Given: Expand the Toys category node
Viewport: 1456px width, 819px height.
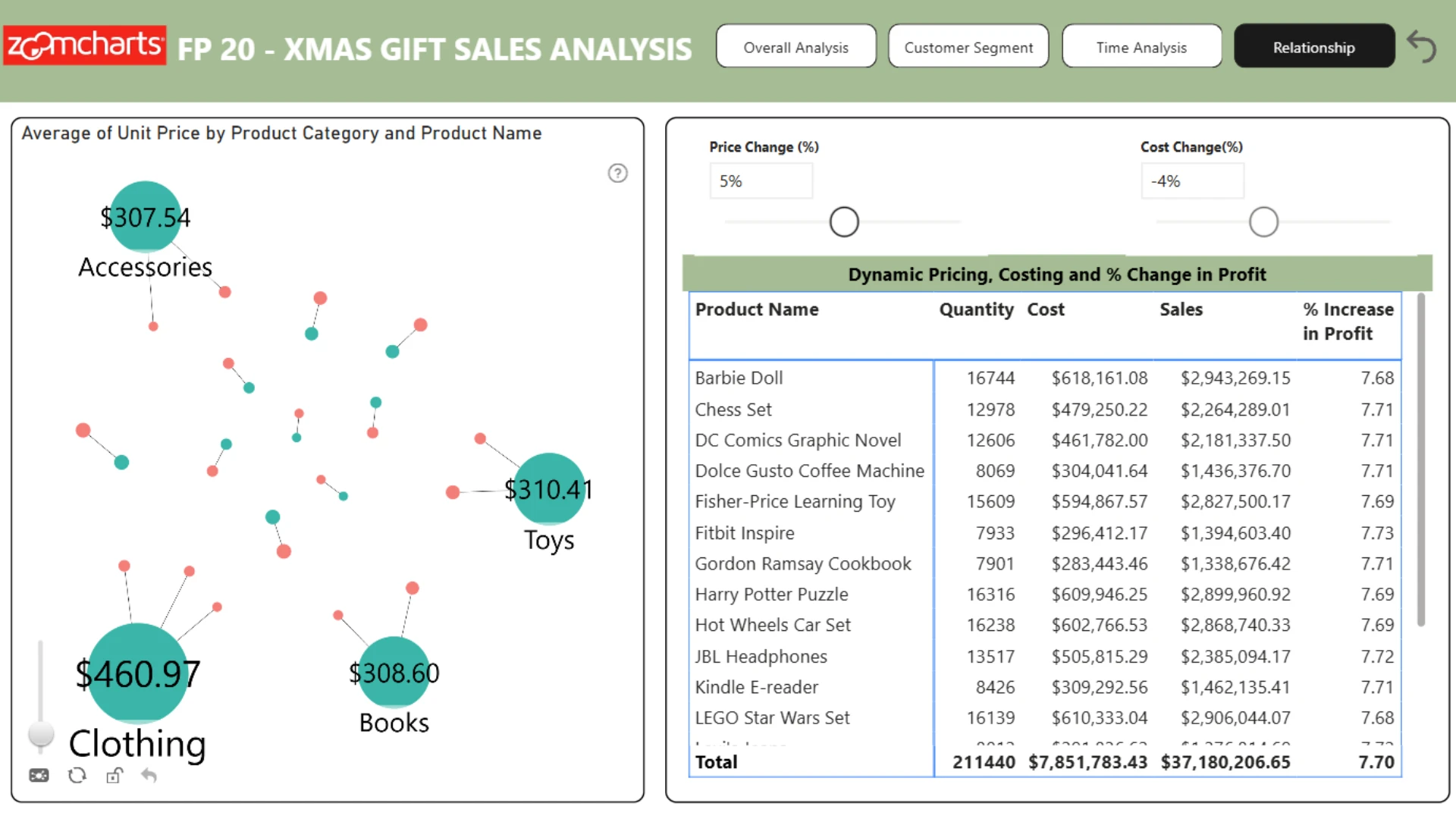Looking at the screenshot, I should click(x=549, y=489).
